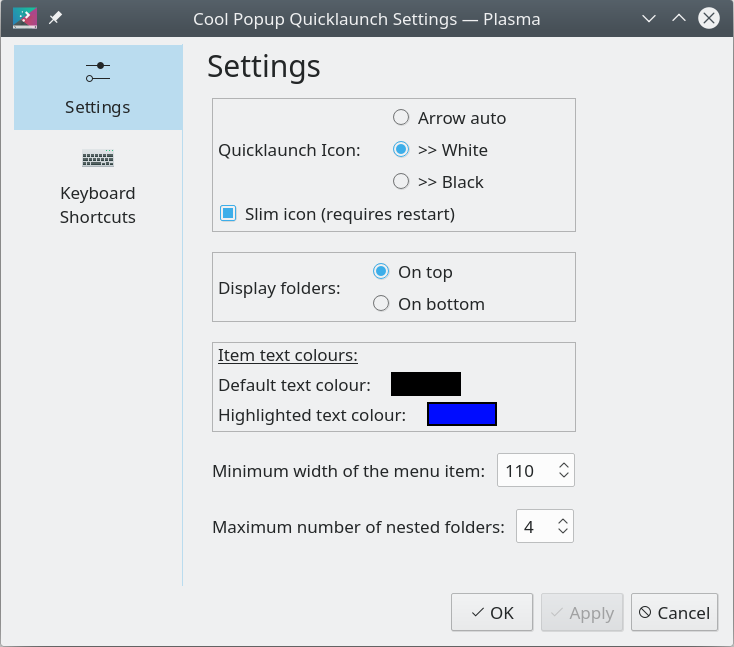
Task: Select On bottom for display folders
Action: [x=381, y=303]
